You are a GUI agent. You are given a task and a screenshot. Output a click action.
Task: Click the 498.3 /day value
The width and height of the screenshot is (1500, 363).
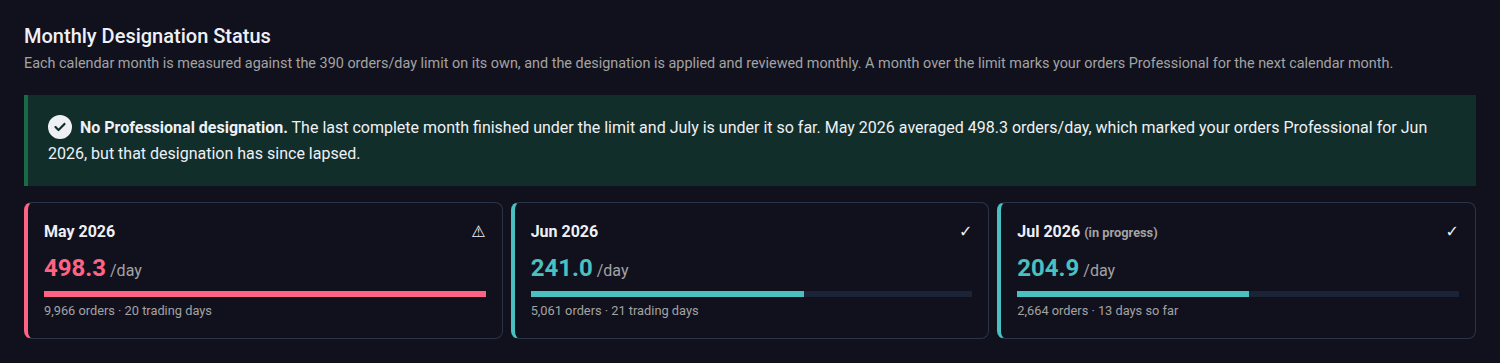[93, 268]
